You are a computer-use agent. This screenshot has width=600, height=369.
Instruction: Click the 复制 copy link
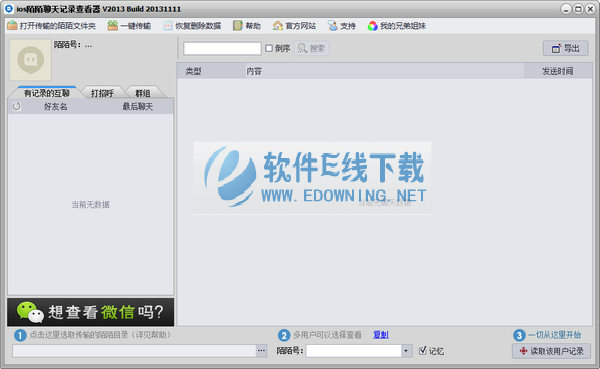pyautogui.click(x=381, y=335)
